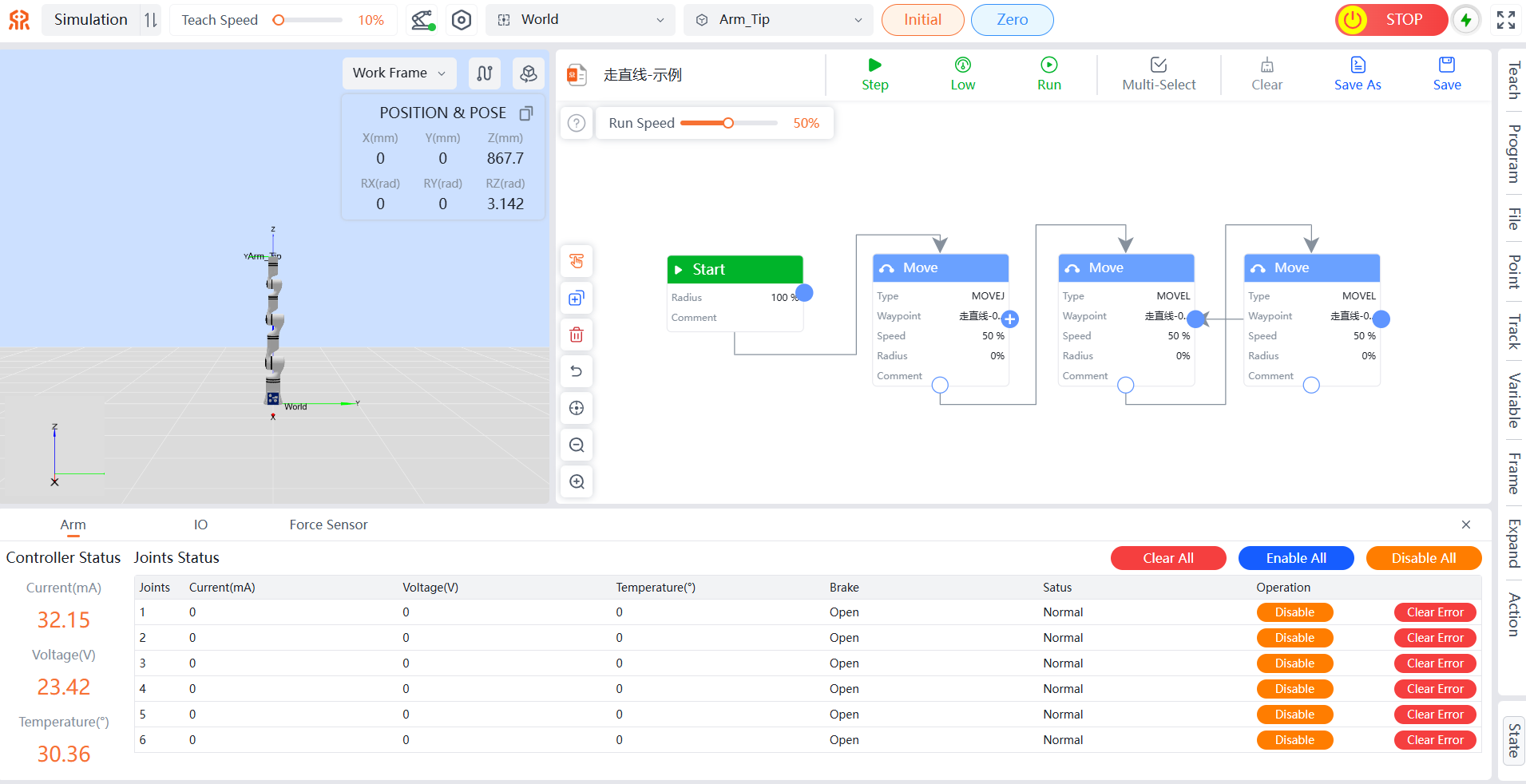Viewport: 1526px width, 784px height.
Task: Click the fullscreen icon at top right
Action: [1505, 20]
